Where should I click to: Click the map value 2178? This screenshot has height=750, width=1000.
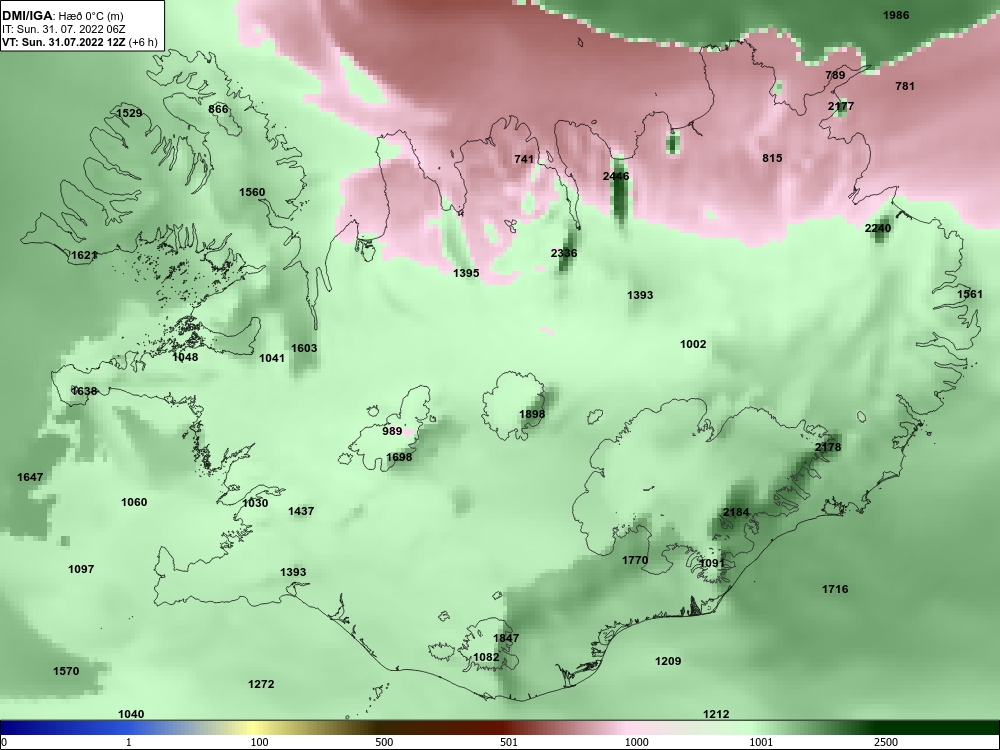tap(828, 448)
